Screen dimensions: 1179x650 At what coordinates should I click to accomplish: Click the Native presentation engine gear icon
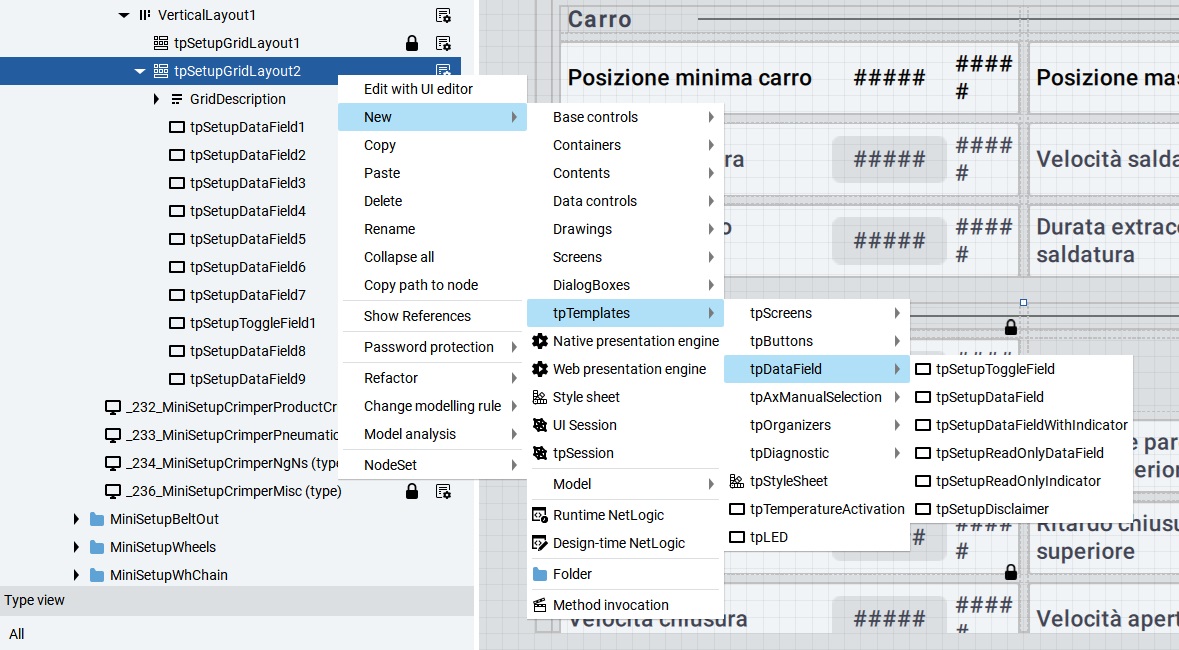click(x=540, y=341)
